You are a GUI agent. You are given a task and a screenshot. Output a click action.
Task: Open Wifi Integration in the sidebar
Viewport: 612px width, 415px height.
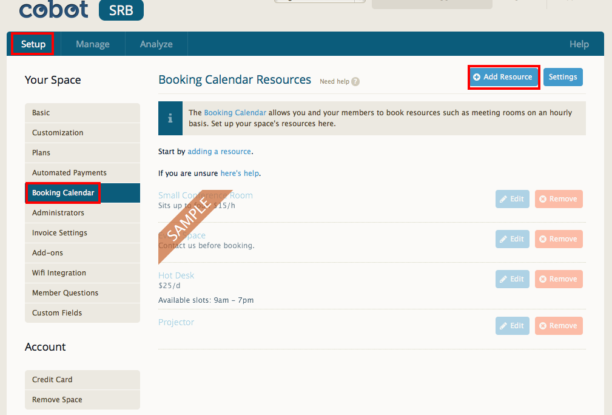82,273
